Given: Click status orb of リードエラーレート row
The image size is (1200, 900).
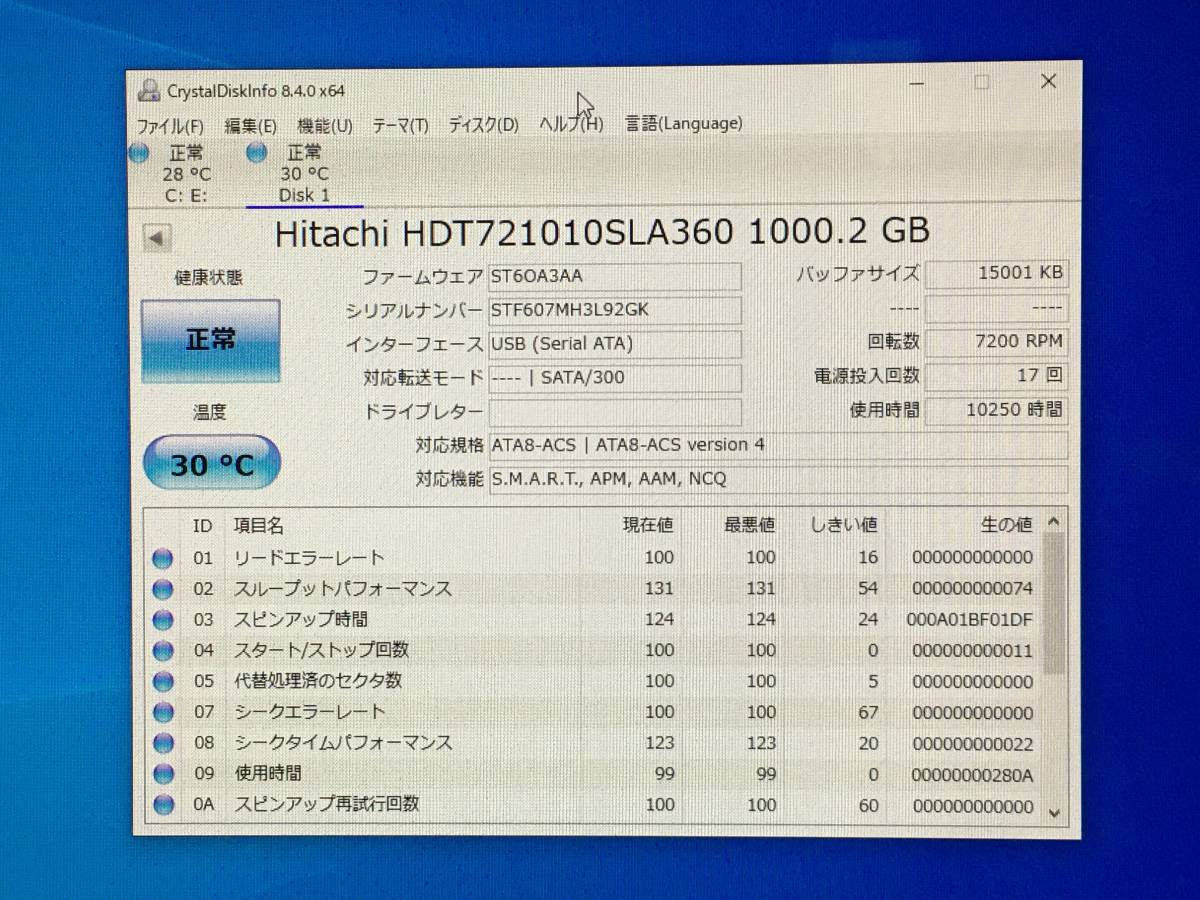Looking at the screenshot, I should pos(163,558).
